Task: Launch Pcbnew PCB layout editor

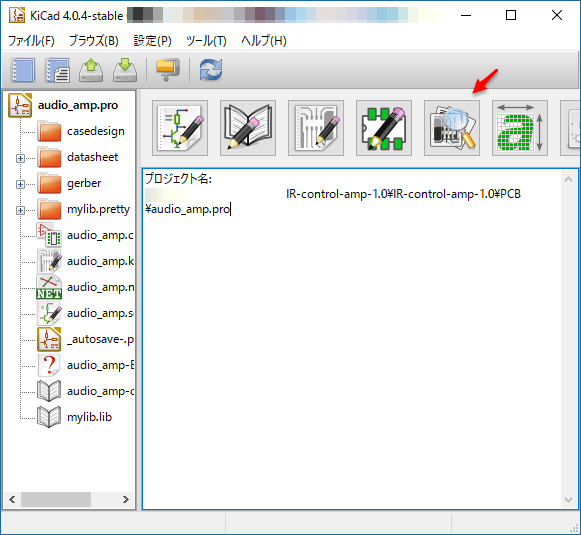Action: pos(316,128)
